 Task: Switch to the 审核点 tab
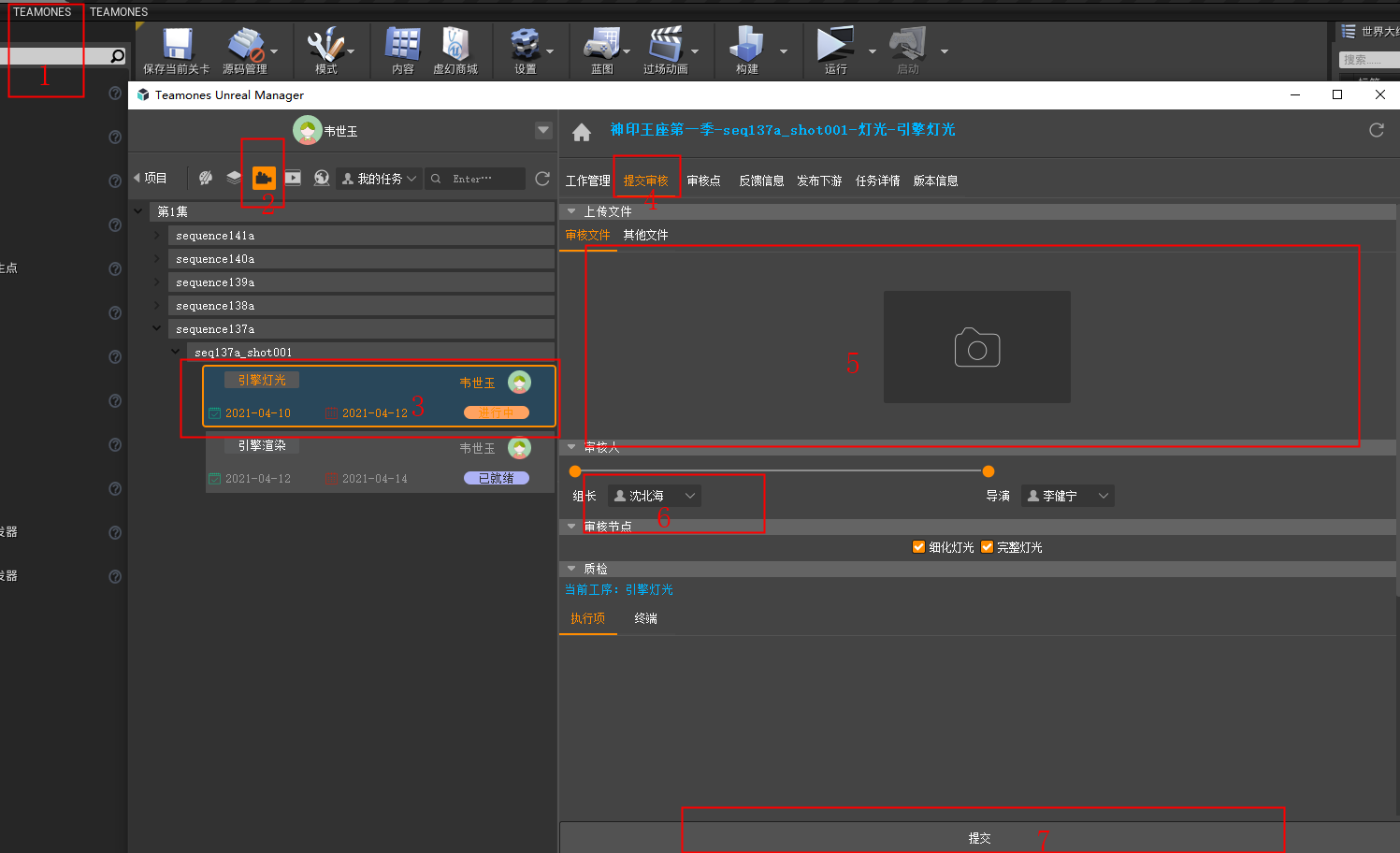(x=703, y=181)
